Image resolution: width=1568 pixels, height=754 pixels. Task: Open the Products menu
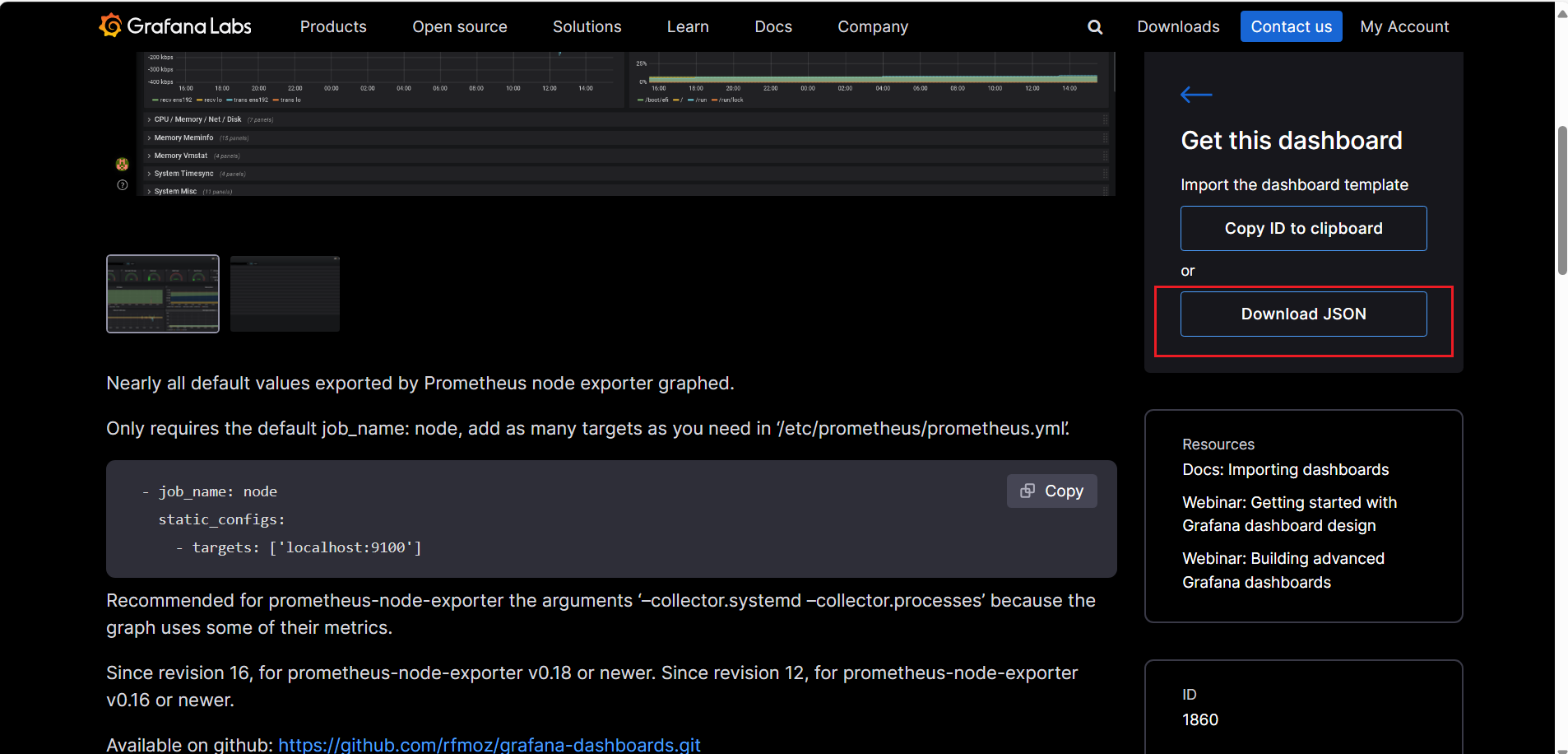tap(333, 26)
